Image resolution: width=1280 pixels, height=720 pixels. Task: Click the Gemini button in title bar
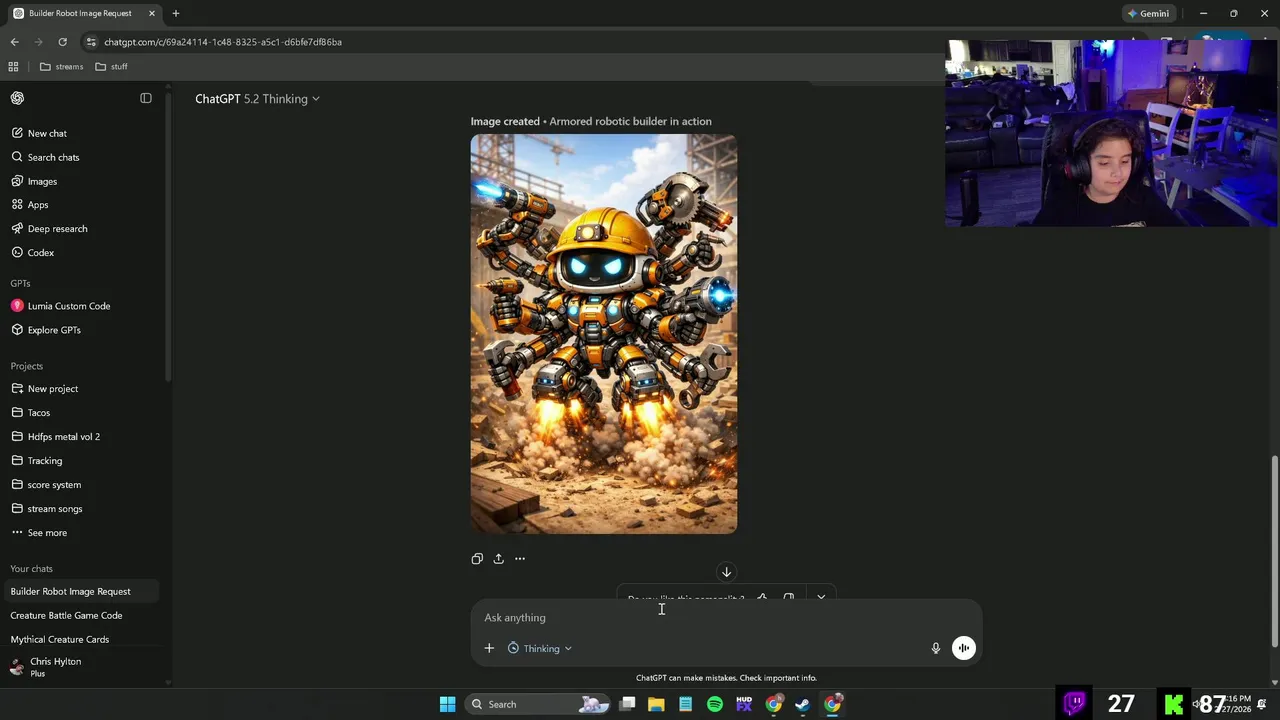pyautogui.click(x=1147, y=13)
